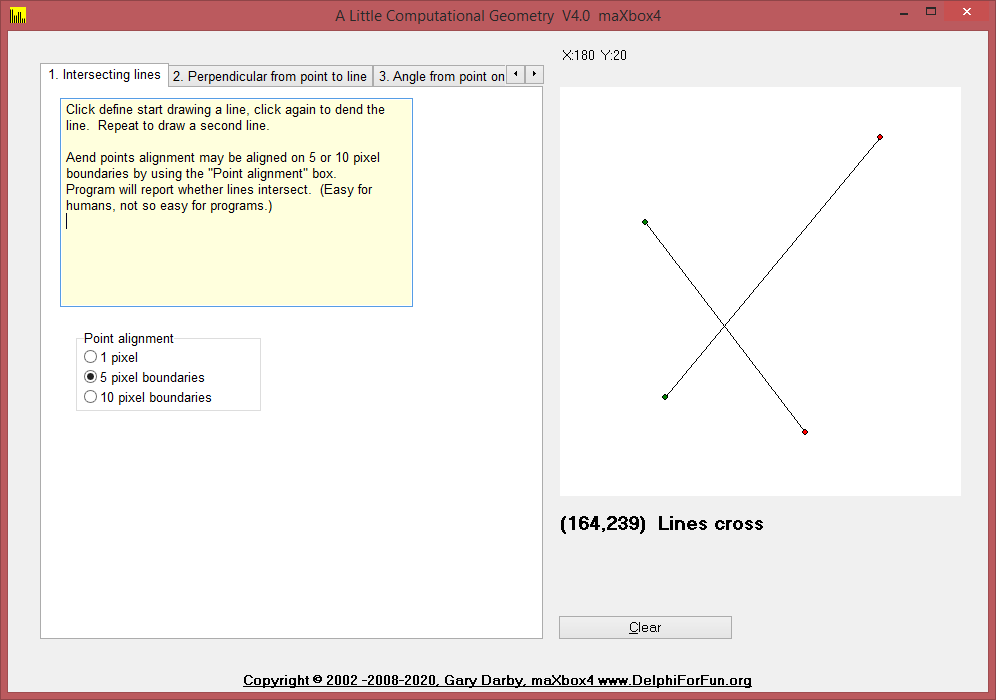Click the lower green line endpoint
The width and height of the screenshot is (996, 700).
click(665, 397)
